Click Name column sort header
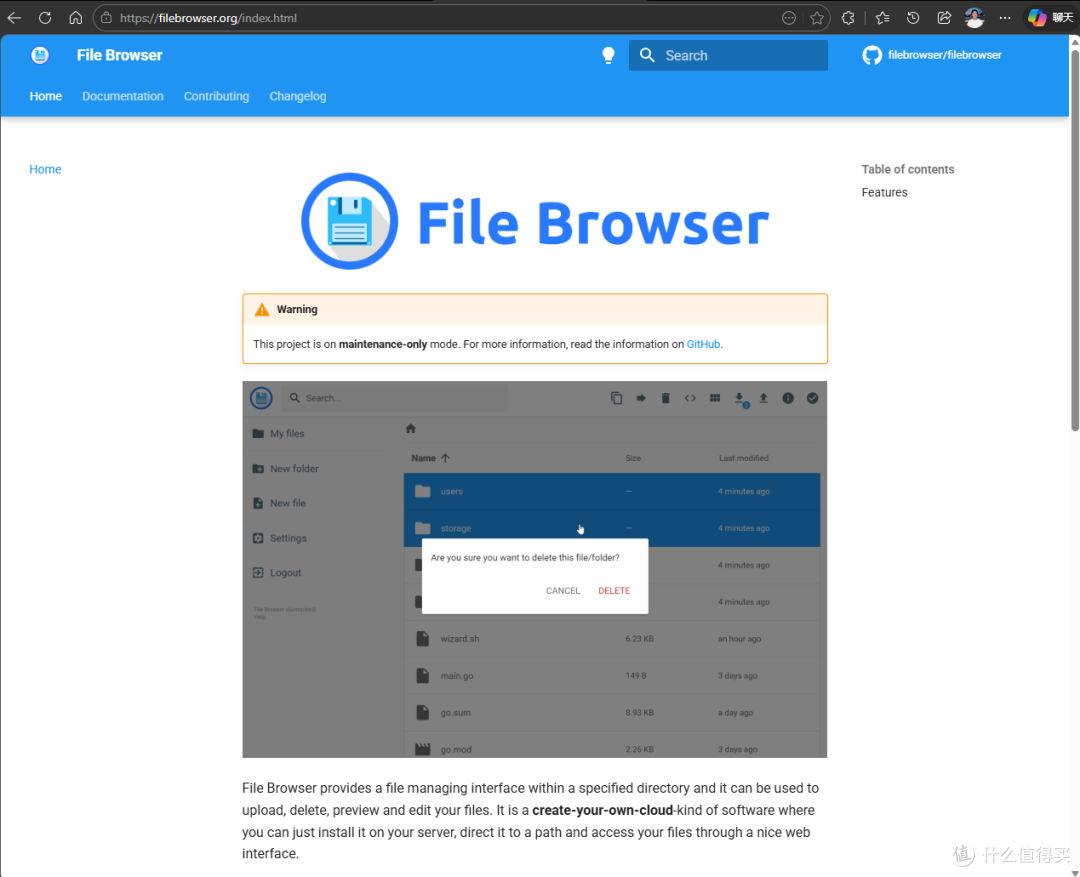The width and height of the screenshot is (1080, 877). click(430, 458)
